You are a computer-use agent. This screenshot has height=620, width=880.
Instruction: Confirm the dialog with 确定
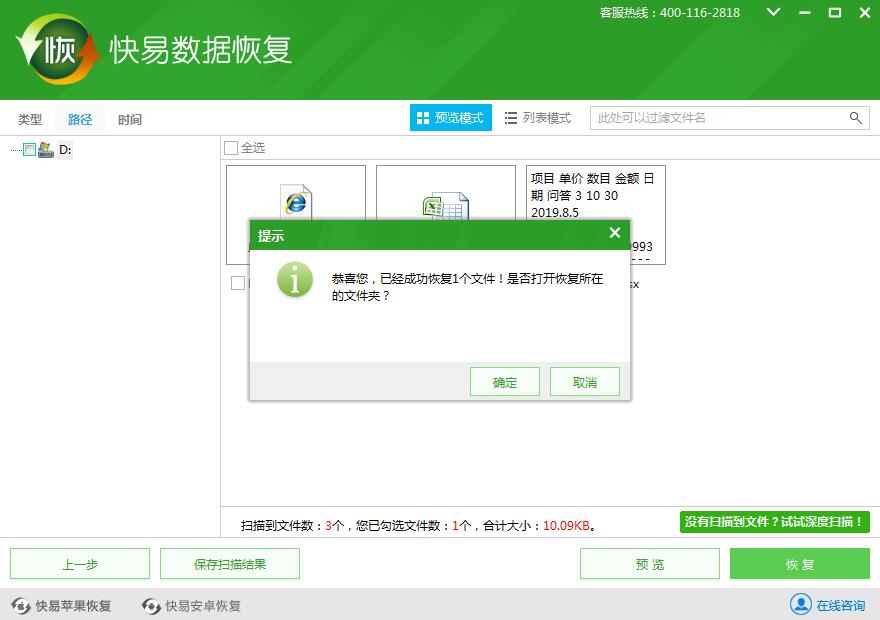tap(504, 381)
